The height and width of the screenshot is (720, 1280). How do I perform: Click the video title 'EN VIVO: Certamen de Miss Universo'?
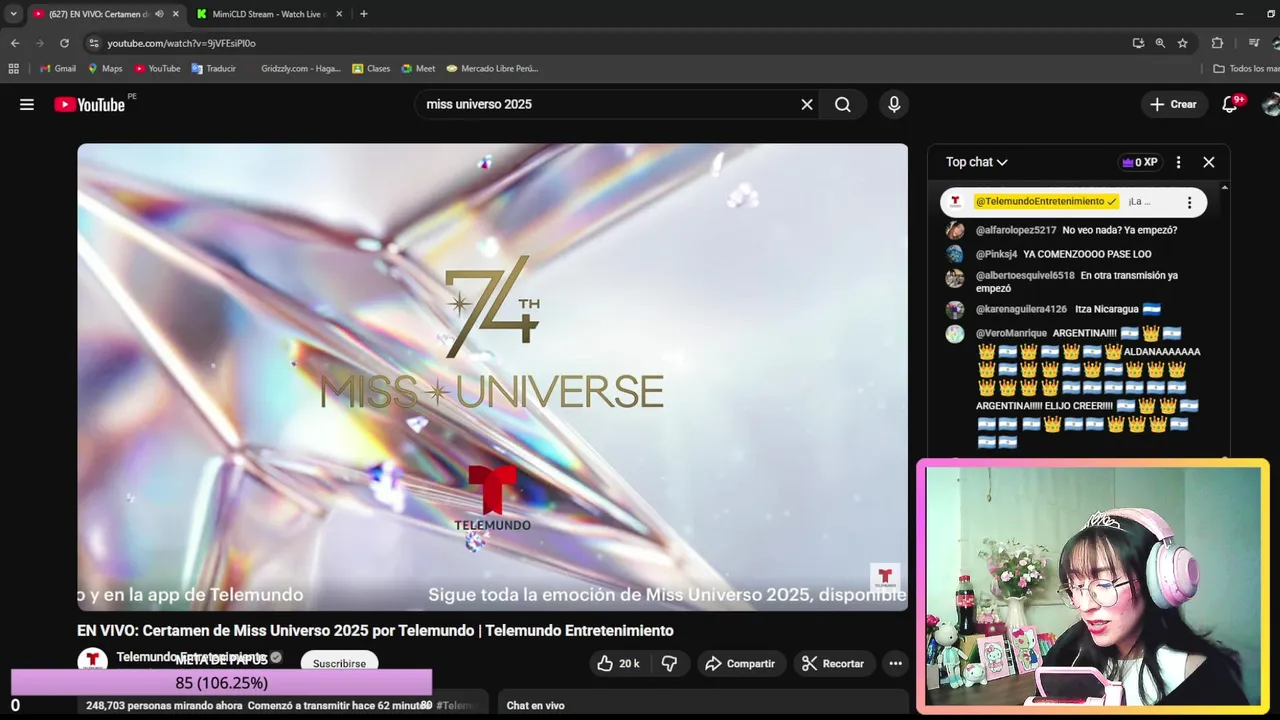(375, 631)
